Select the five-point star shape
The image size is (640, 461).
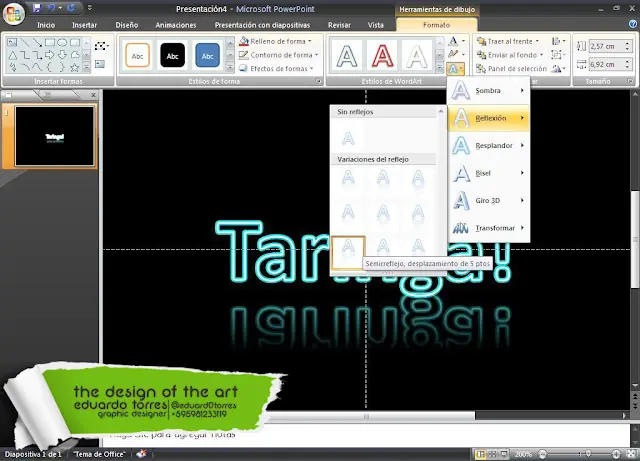(74, 67)
